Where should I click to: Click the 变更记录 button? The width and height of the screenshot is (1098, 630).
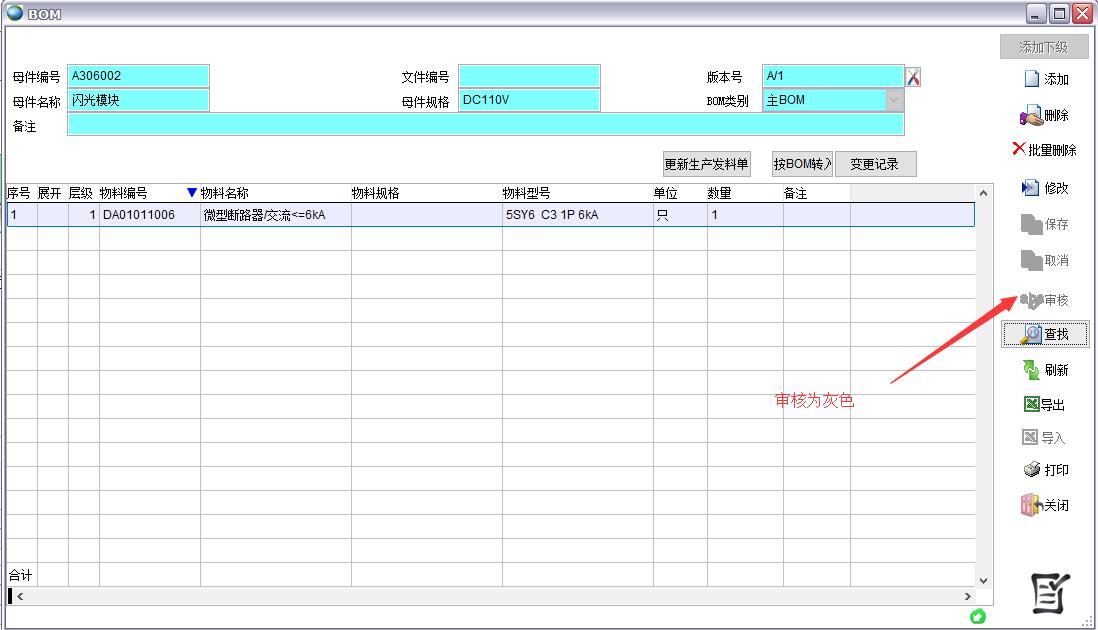click(x=875, y=165)
